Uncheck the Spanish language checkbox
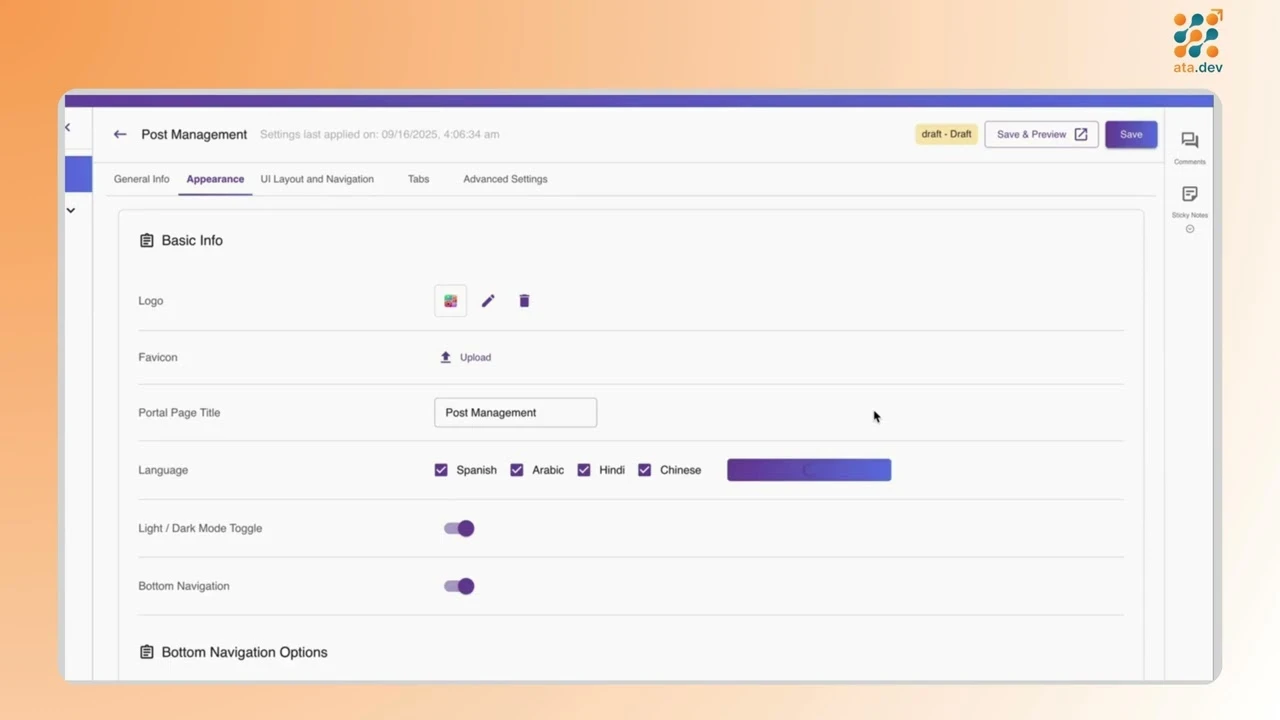 point(441,470)
